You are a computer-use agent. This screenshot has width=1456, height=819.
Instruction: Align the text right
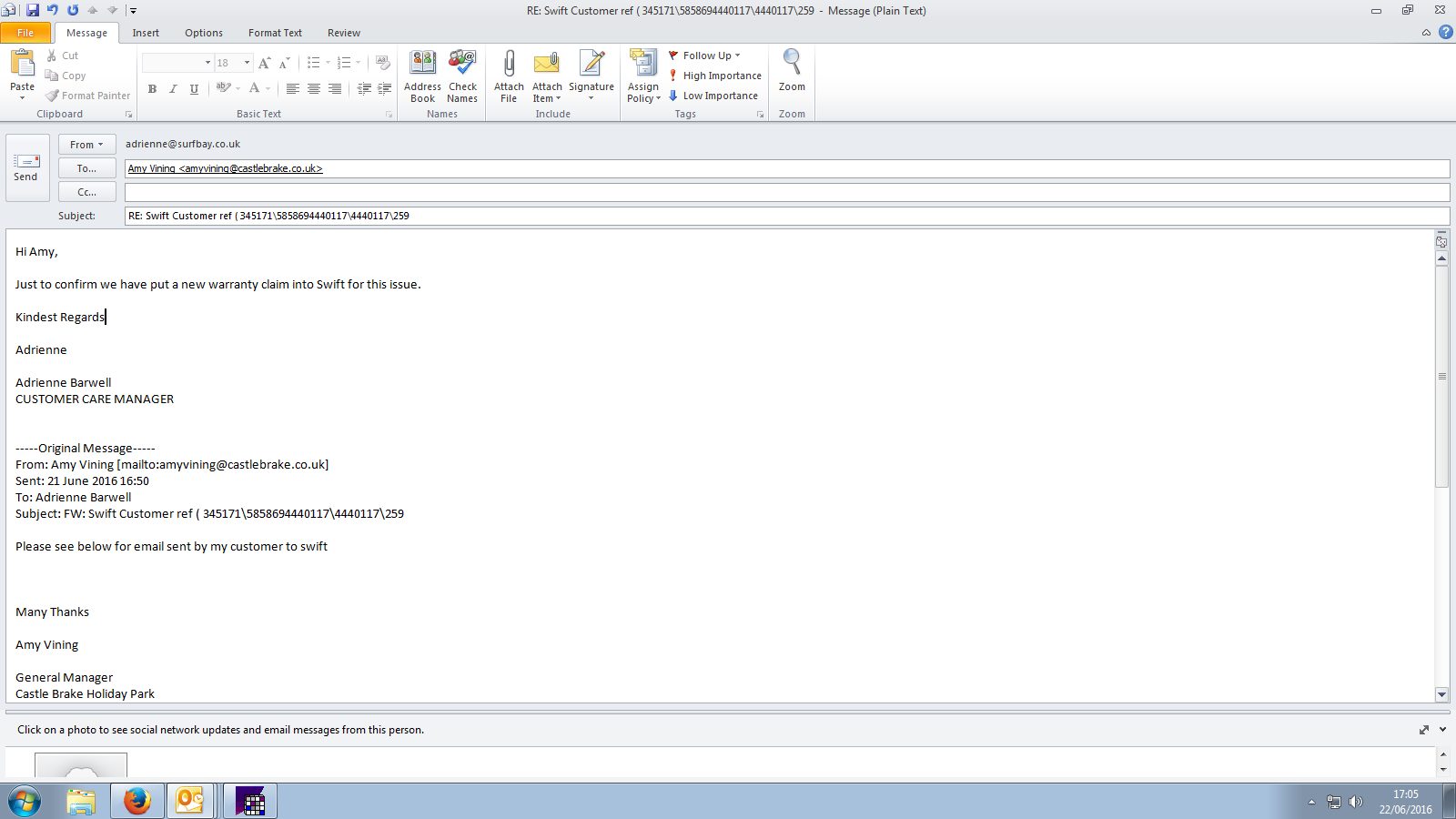pyautogui.click(x=334, y=88)
